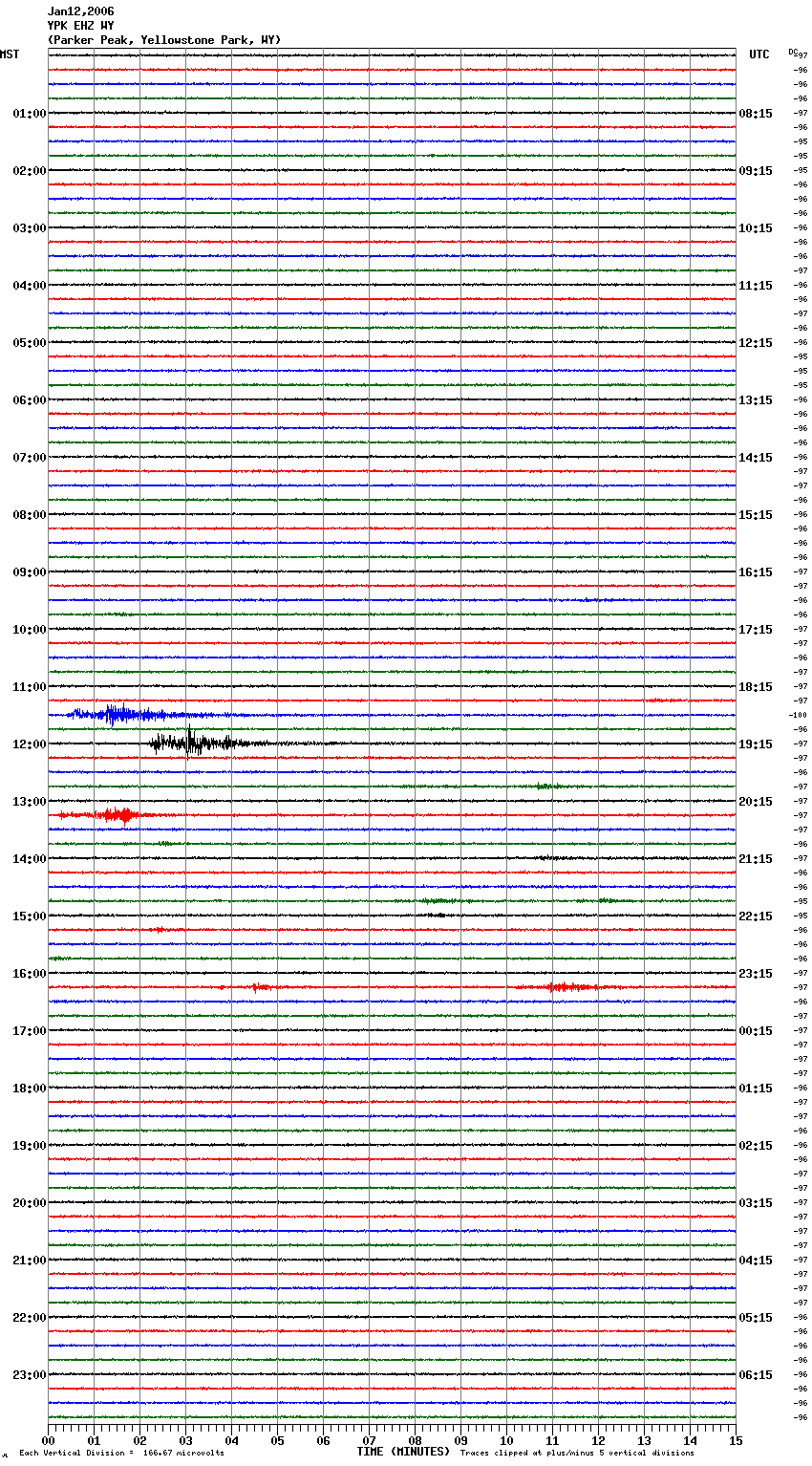Select the 20:00 MST time label
The height and width of the screenshot is (1466, 812).
[x=30, y=1203]
